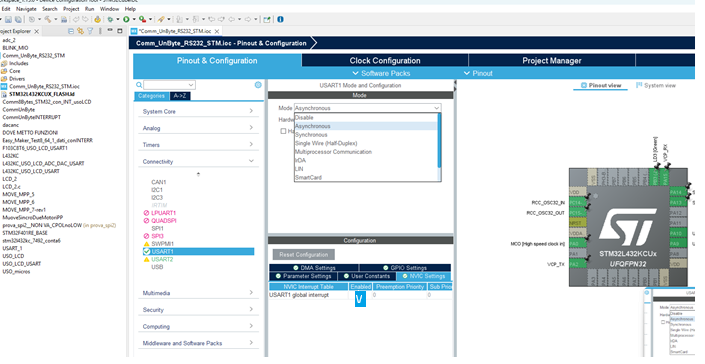Open Project Explorer view menu dots
The image size is (705, 364).
[x=100, y=31]
